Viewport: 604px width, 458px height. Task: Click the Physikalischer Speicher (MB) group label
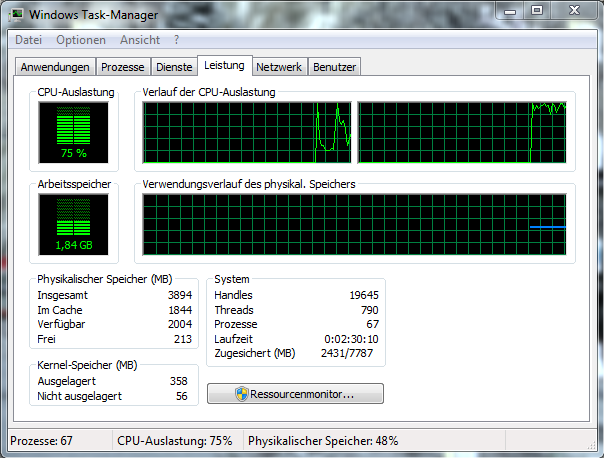(x=105, y=279)
